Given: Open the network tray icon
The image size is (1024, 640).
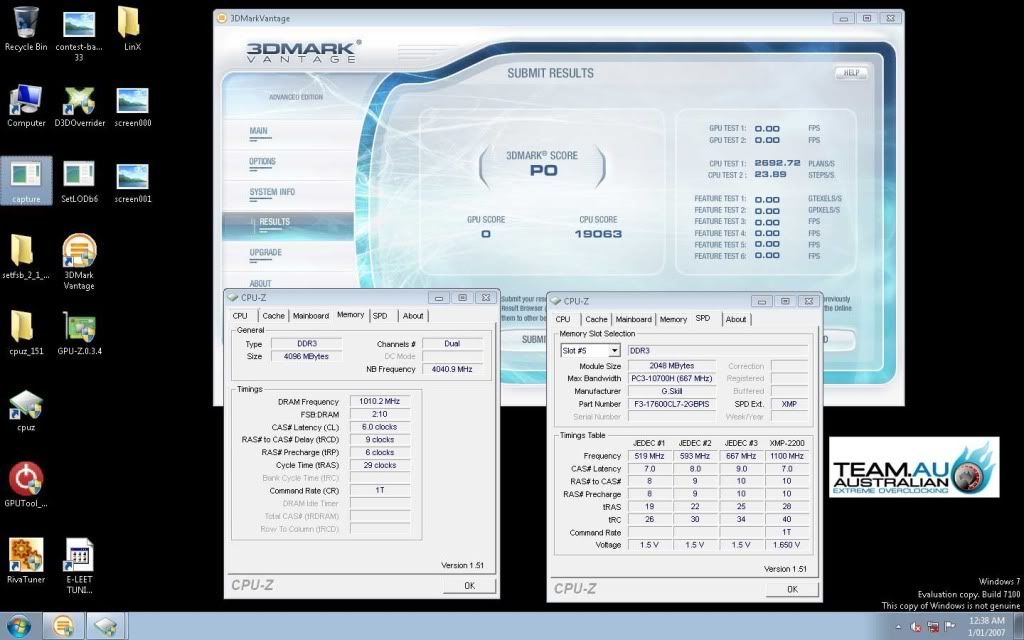Looking at the screenshot, I should pyautogui.click(x=933, y=627).
